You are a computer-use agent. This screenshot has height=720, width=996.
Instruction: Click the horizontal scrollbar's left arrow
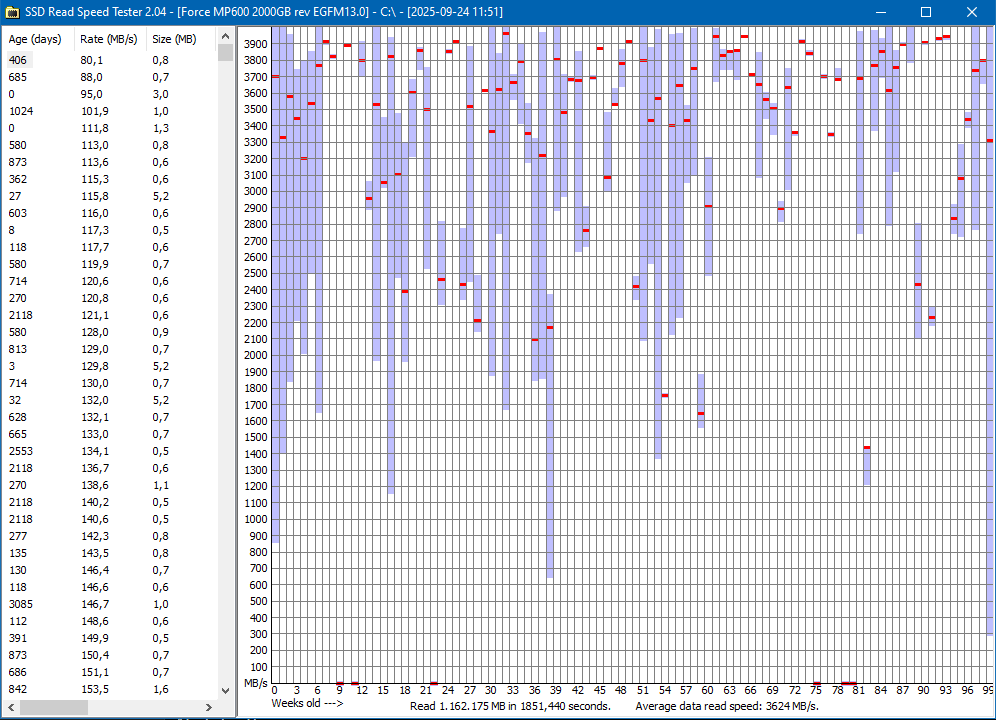[11, 707]
